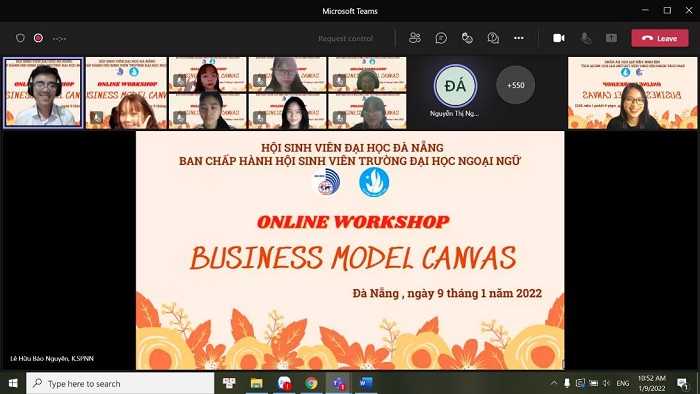The image size is (700, 394).
Task: Click the round blue logo on the slide
Action: coord(374,182)
